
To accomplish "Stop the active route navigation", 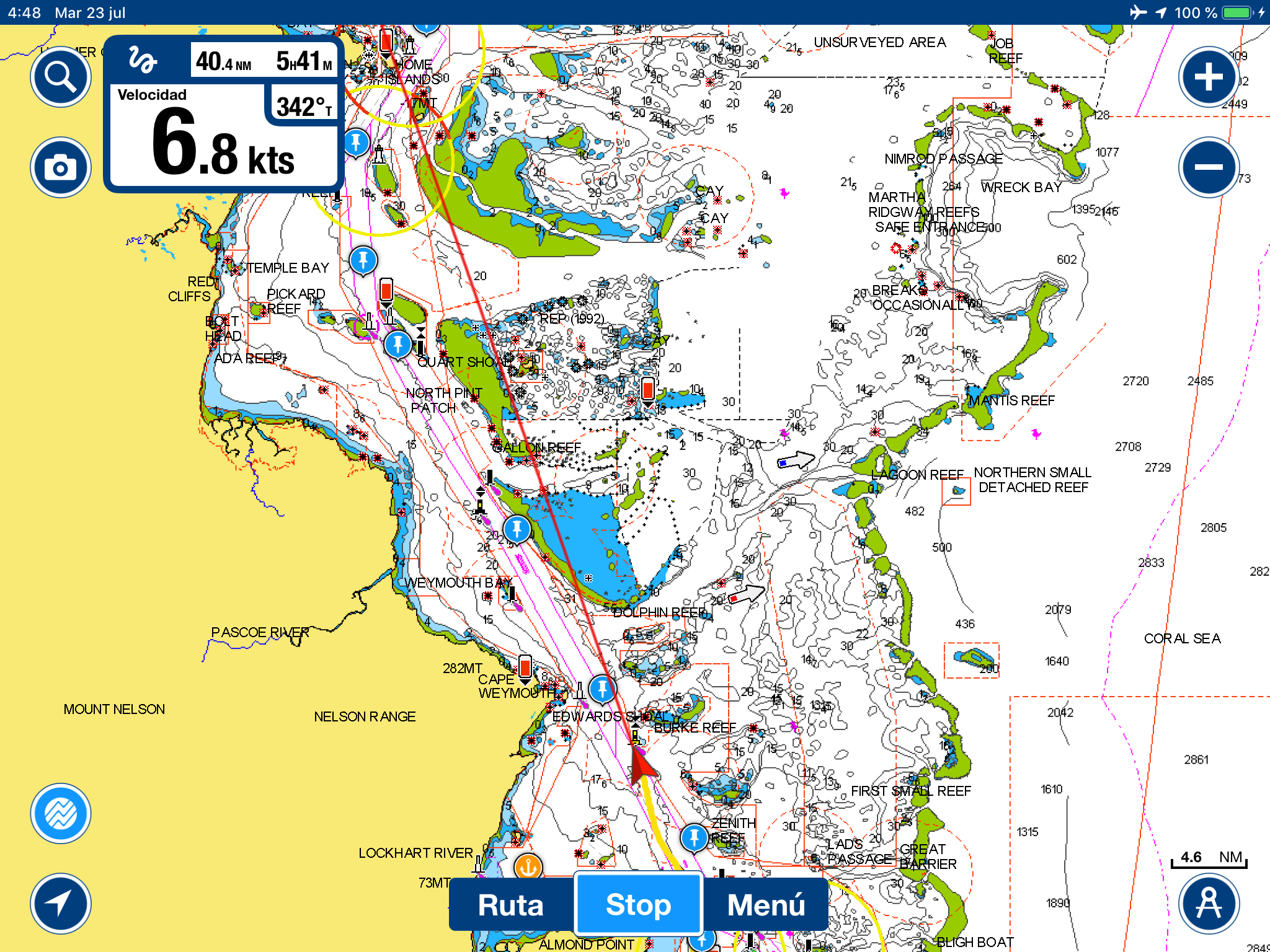I will pos(639,904).
